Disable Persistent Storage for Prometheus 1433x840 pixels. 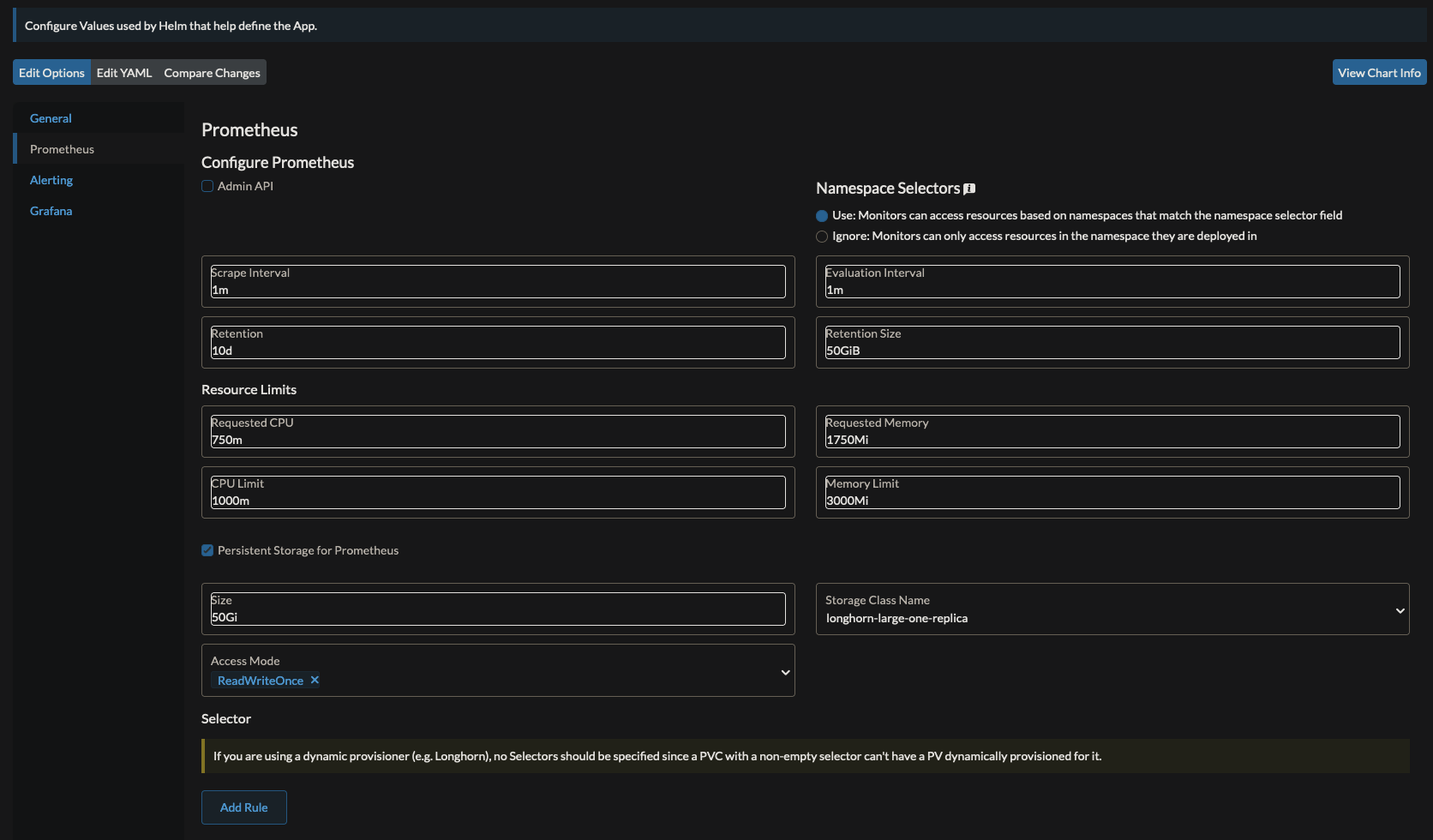coord(207,550)
